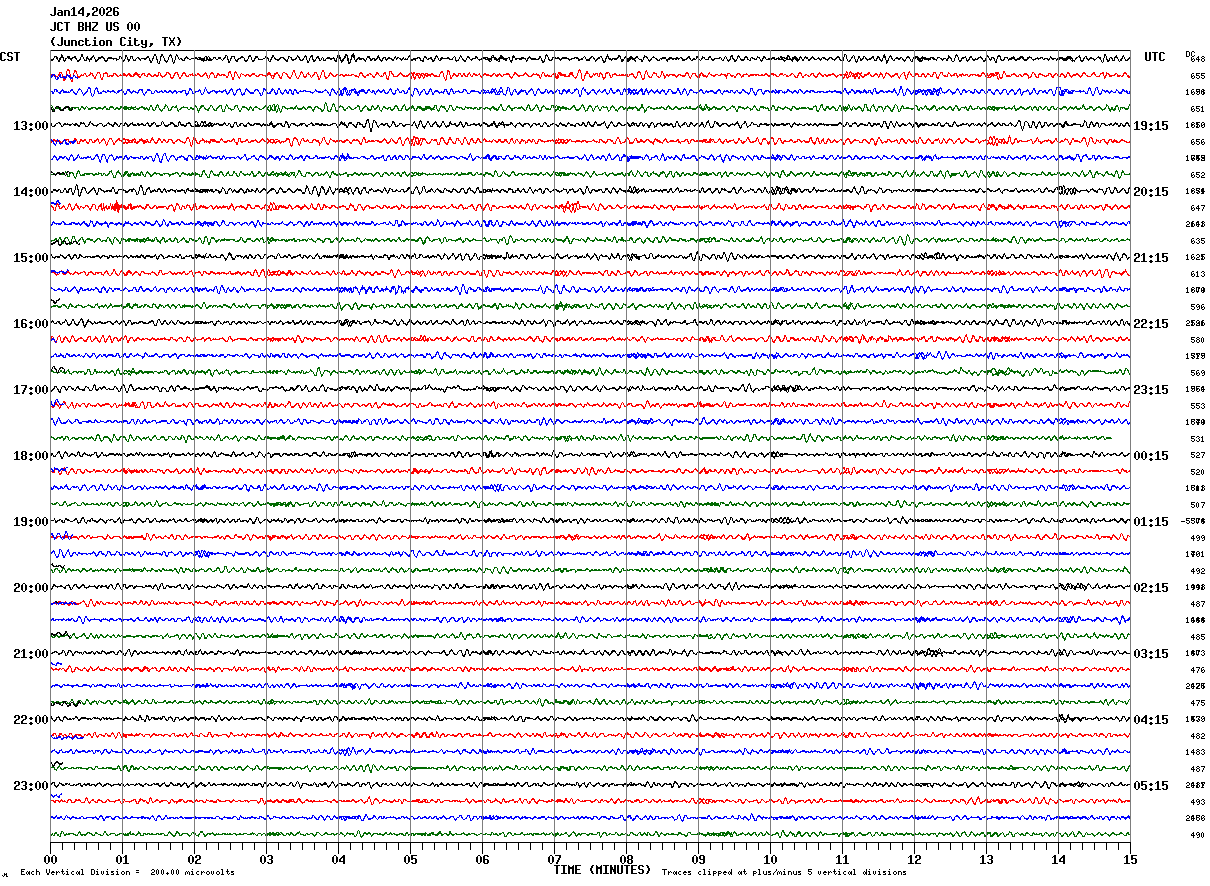Click the TIME (MINUTES) axis title
Viewport: 1210px width, 886px height.
[x=602, y=870]
